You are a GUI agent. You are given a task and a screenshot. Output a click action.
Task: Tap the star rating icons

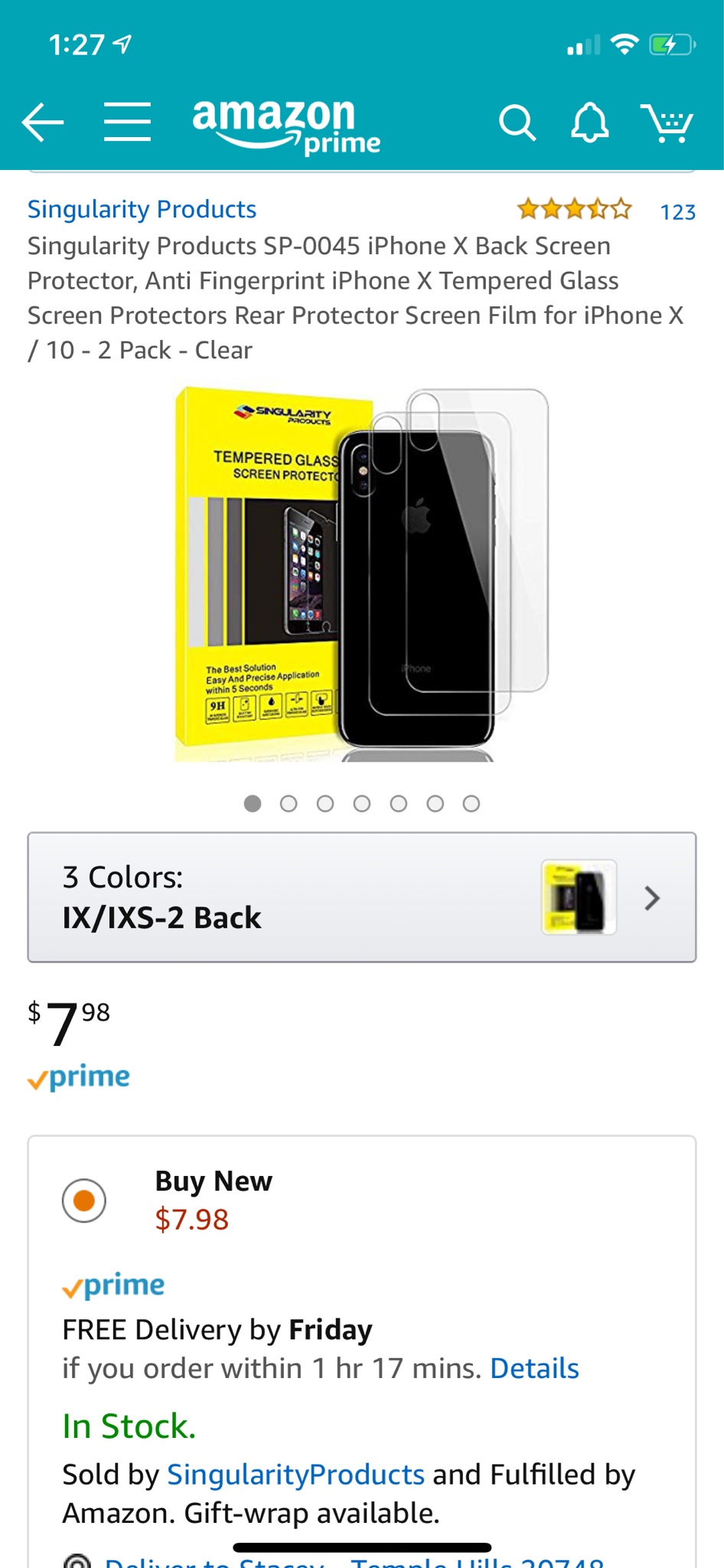[x=575, y=209]
